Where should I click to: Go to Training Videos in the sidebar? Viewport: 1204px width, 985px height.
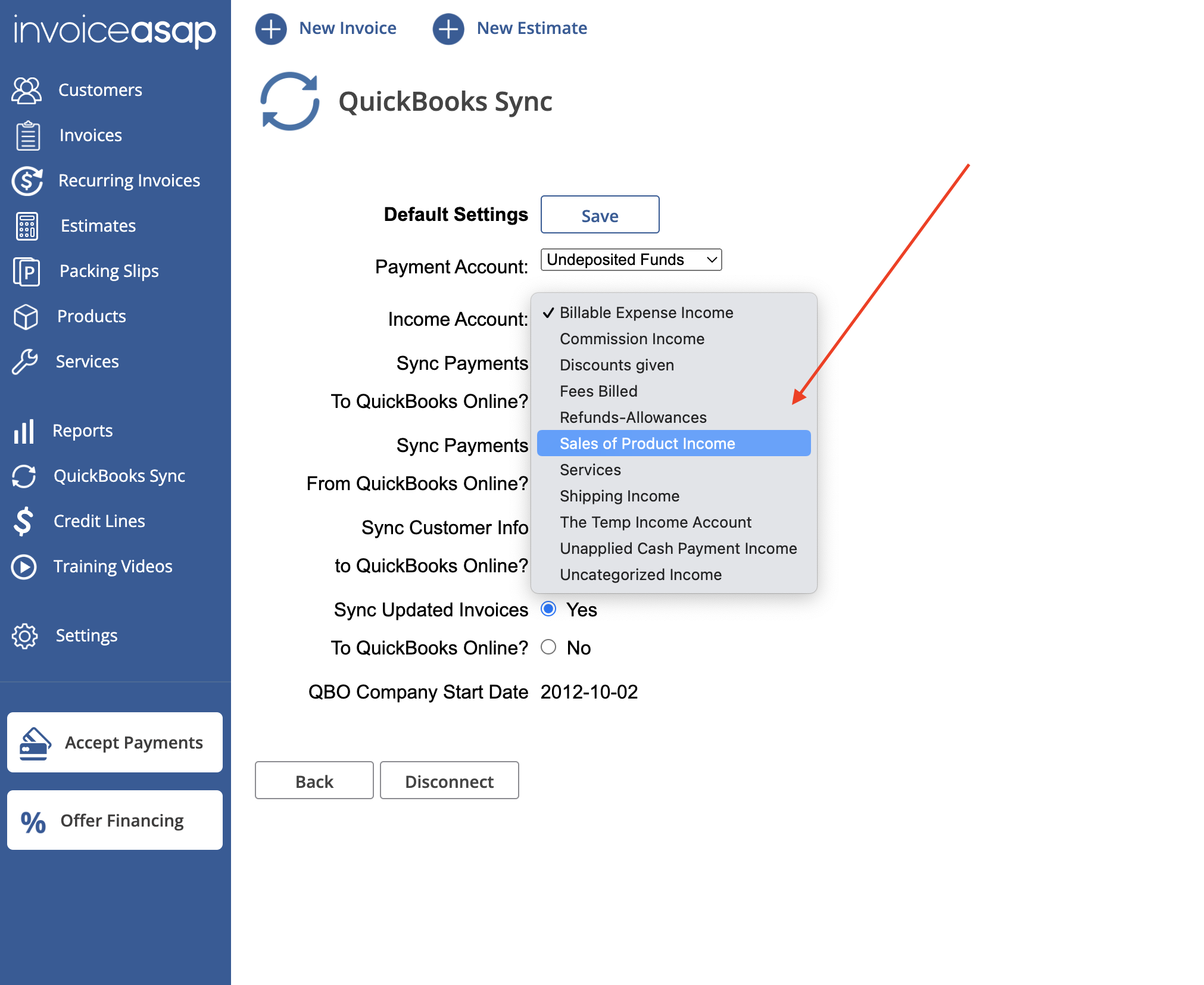coord(113,566)
